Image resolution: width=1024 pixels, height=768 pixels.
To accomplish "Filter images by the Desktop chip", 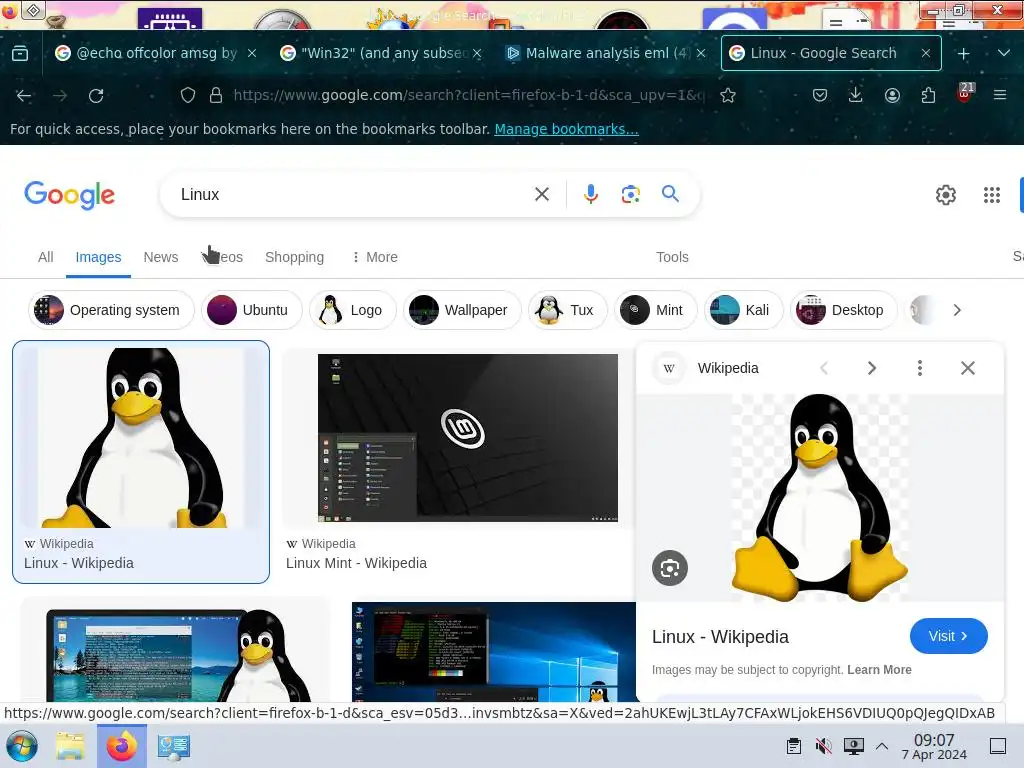I will coord(844,310).
